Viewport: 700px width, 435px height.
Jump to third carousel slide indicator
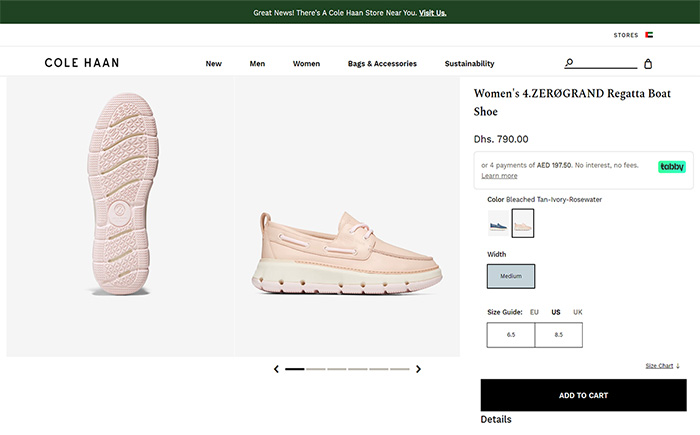click(x=337, y=369)
